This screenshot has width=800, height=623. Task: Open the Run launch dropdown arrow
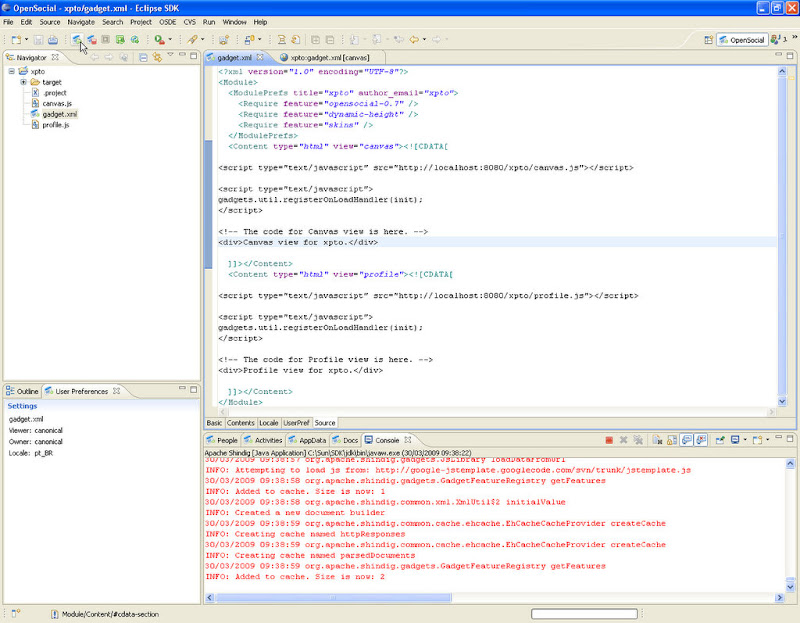(x=170, y=40)
